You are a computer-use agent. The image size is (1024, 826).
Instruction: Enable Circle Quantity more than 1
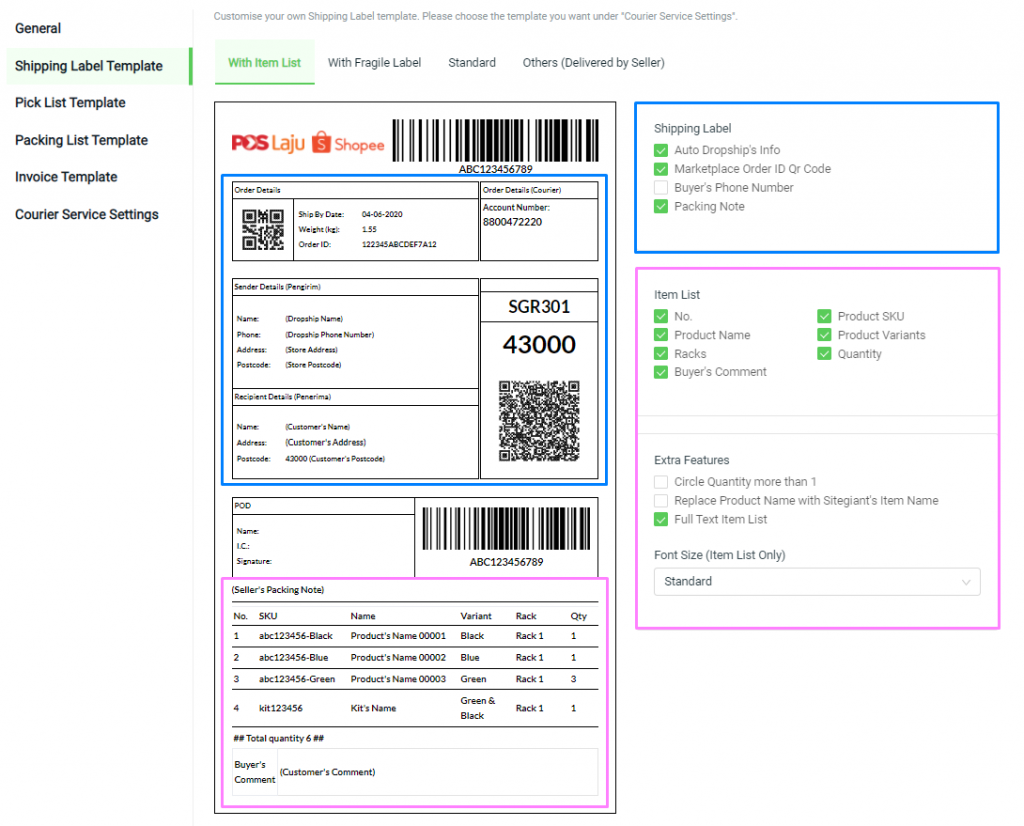661,482
